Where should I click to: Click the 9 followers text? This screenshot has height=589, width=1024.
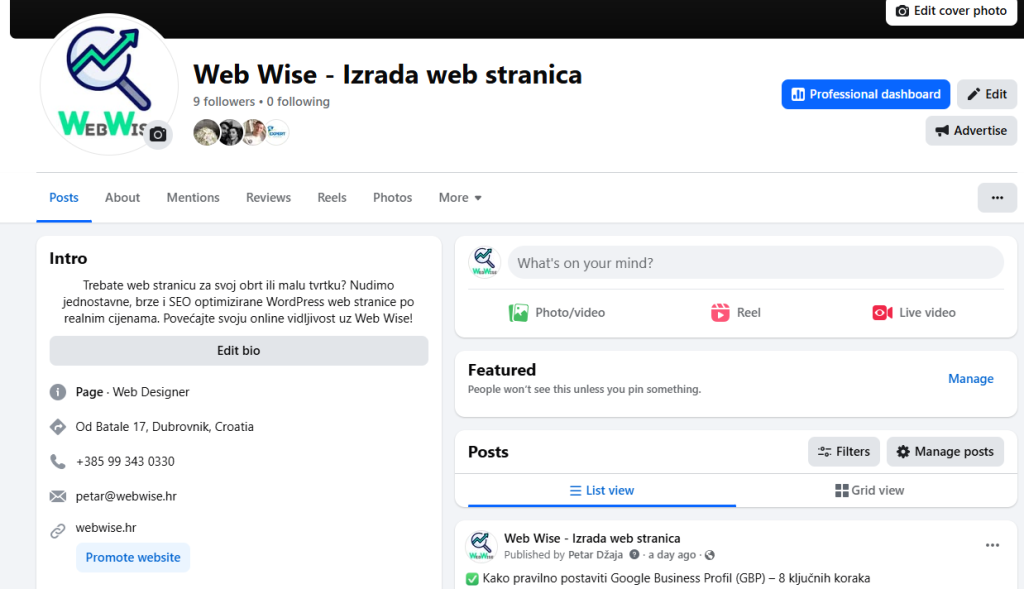[224, 102]
